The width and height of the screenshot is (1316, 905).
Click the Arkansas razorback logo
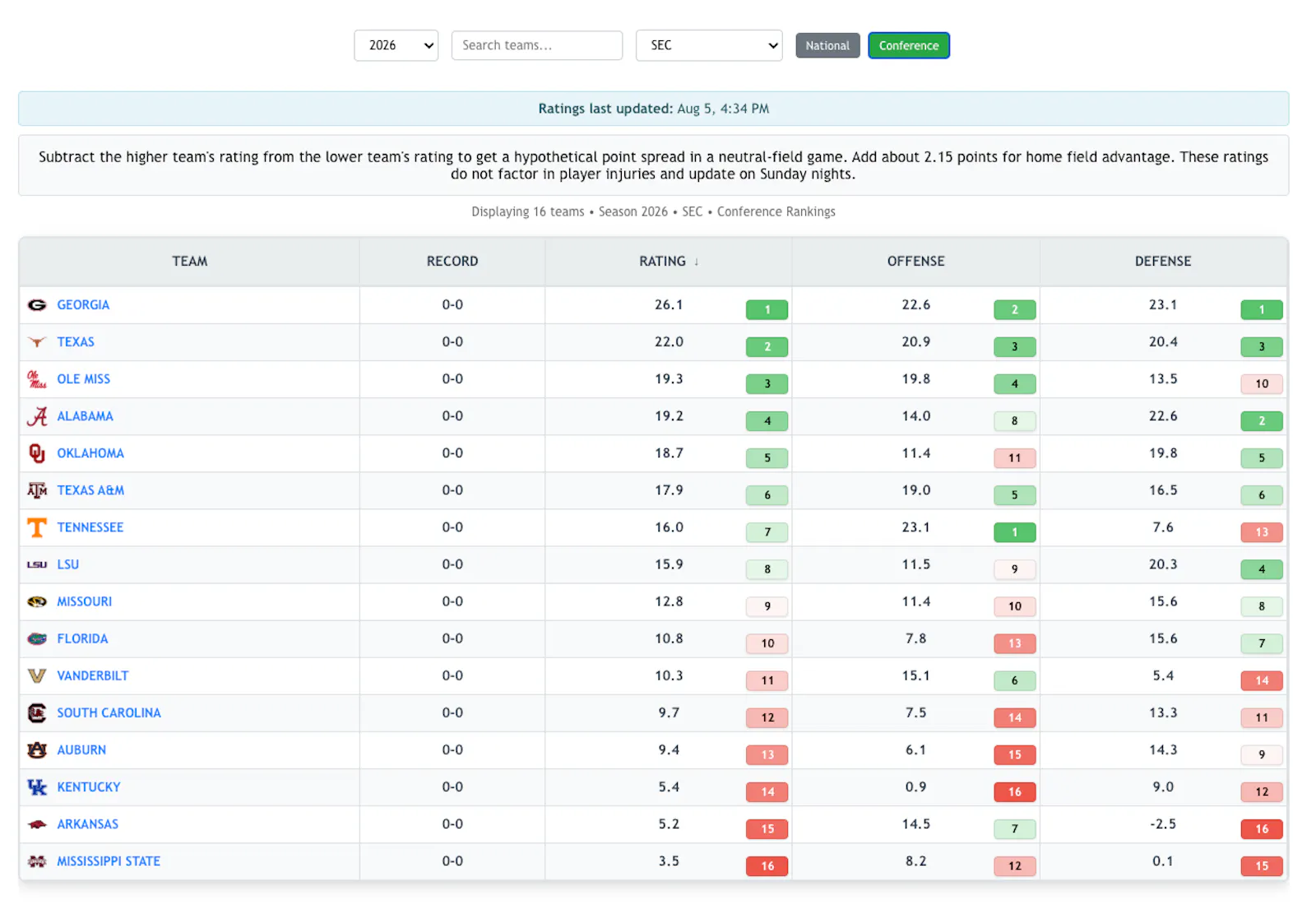coord(37,824)
